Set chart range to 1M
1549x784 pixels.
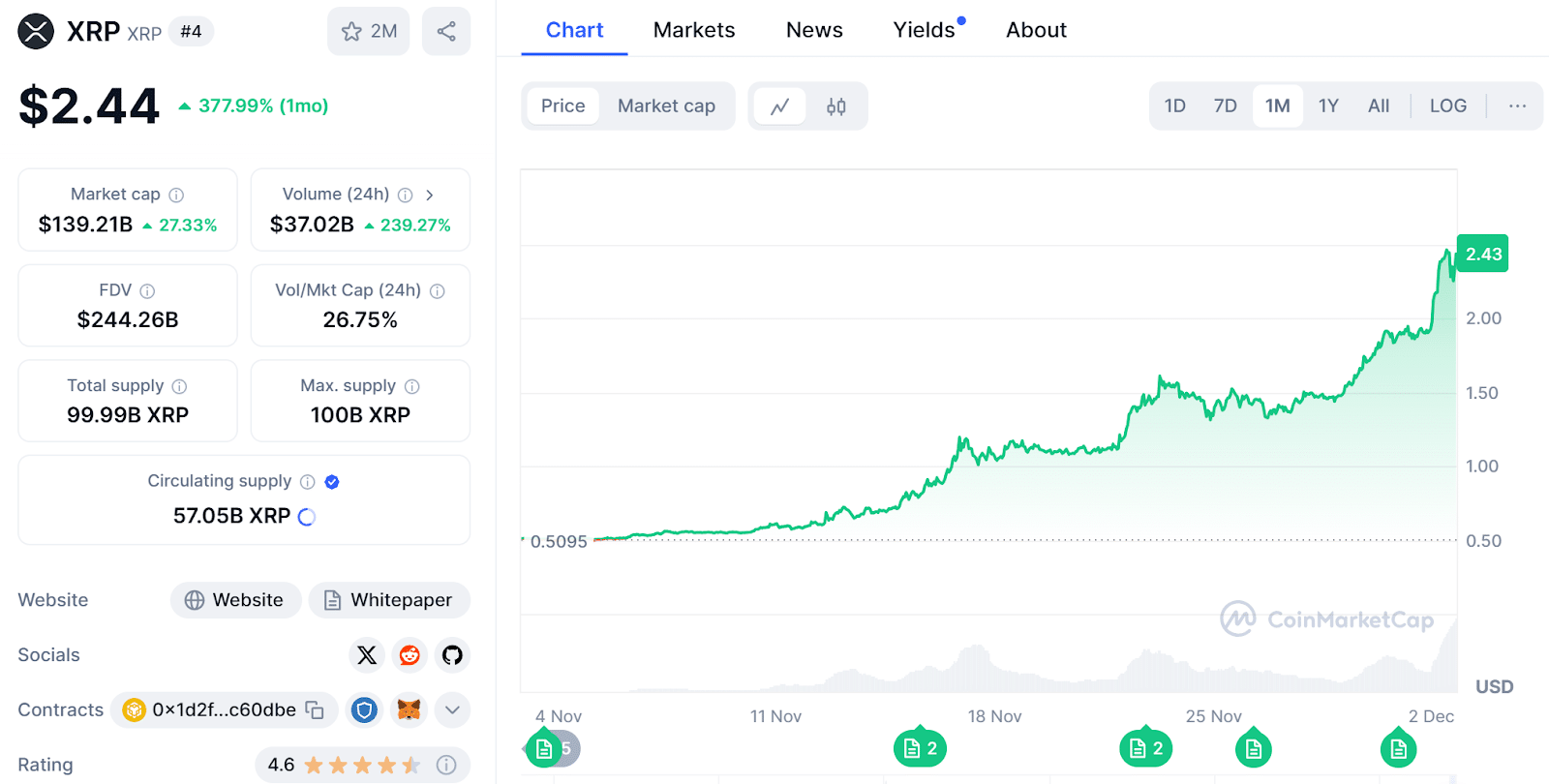(1278, 106)
